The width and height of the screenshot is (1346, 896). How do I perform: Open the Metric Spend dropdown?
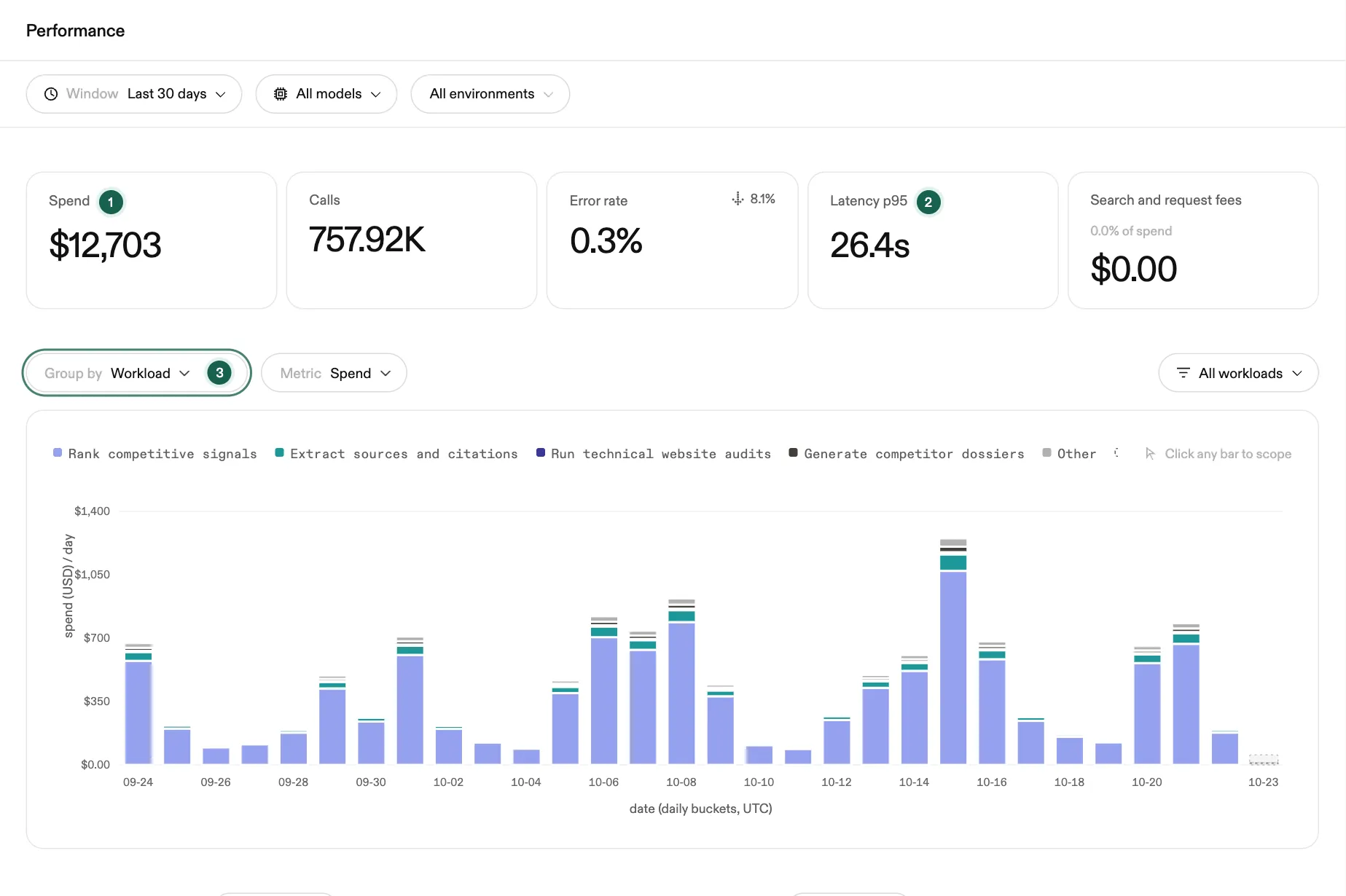click(x=334, y=373)
